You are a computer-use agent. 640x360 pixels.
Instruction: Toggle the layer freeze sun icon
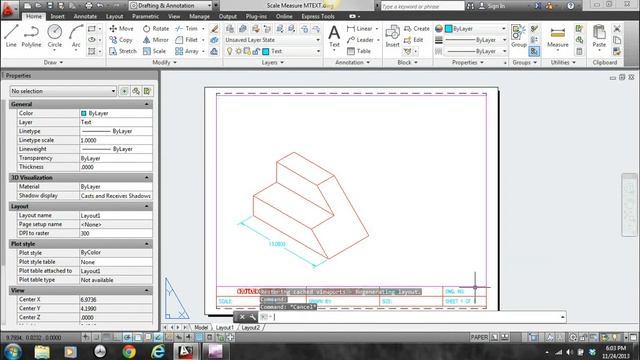(238, 51)
